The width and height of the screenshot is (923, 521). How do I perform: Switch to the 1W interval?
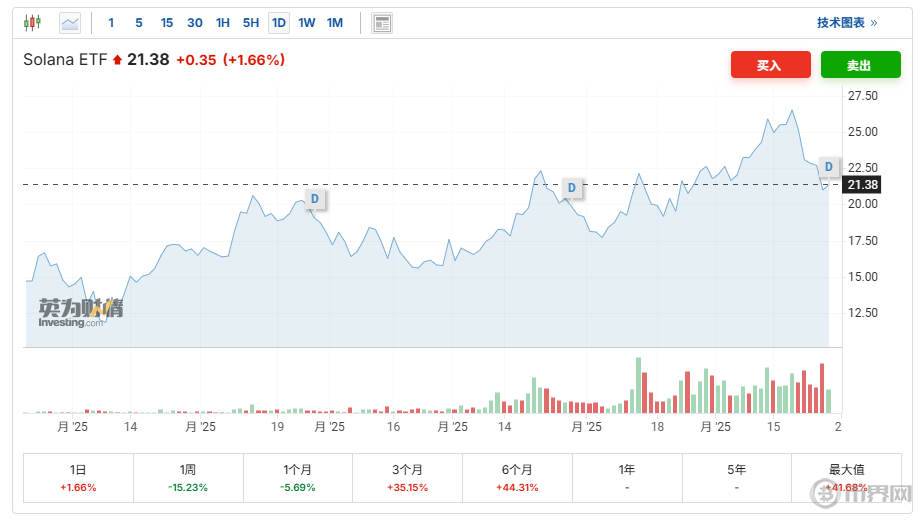pos(307,22)
